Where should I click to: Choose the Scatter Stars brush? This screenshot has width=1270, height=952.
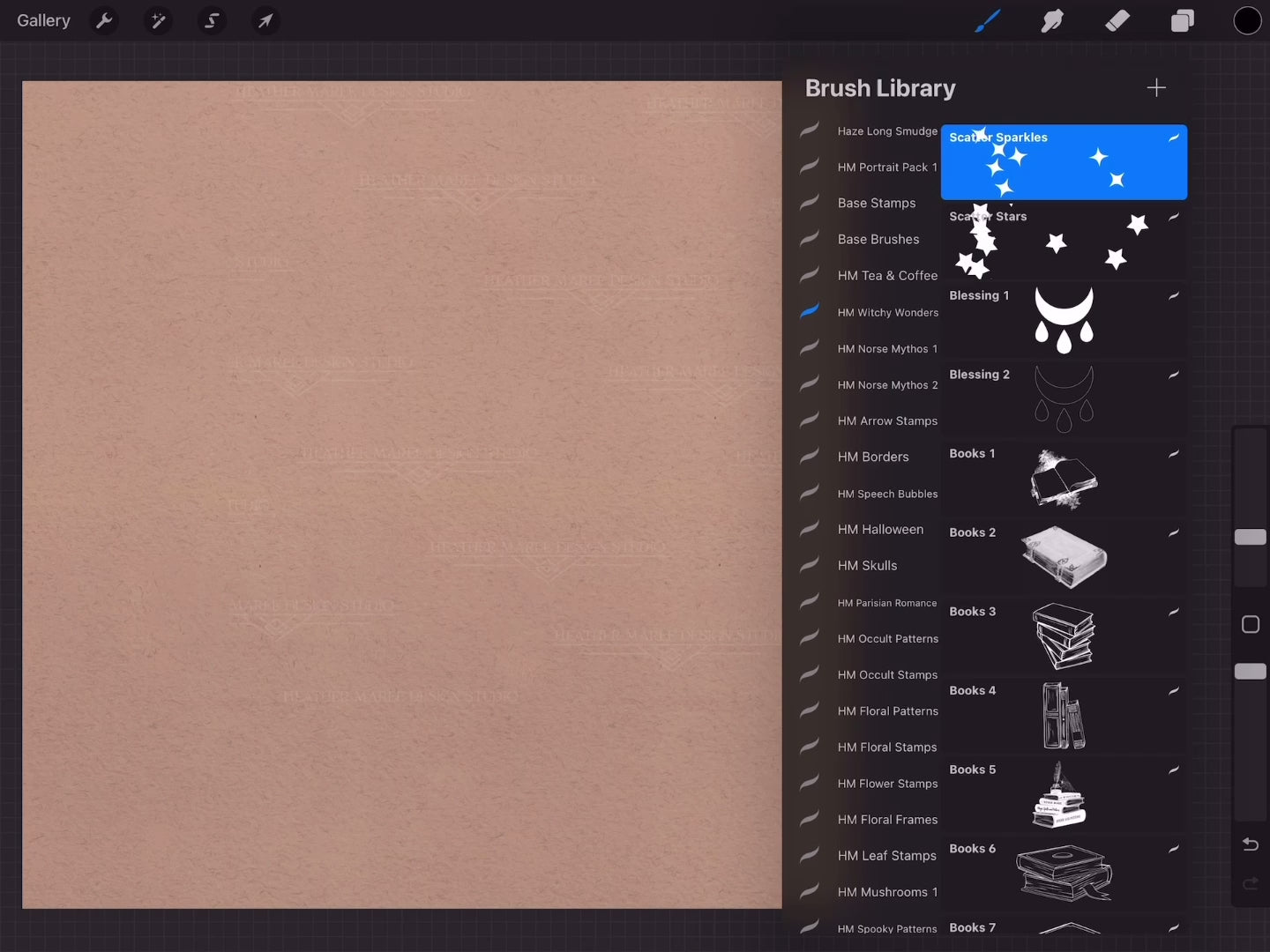(x=1063, y=241)
